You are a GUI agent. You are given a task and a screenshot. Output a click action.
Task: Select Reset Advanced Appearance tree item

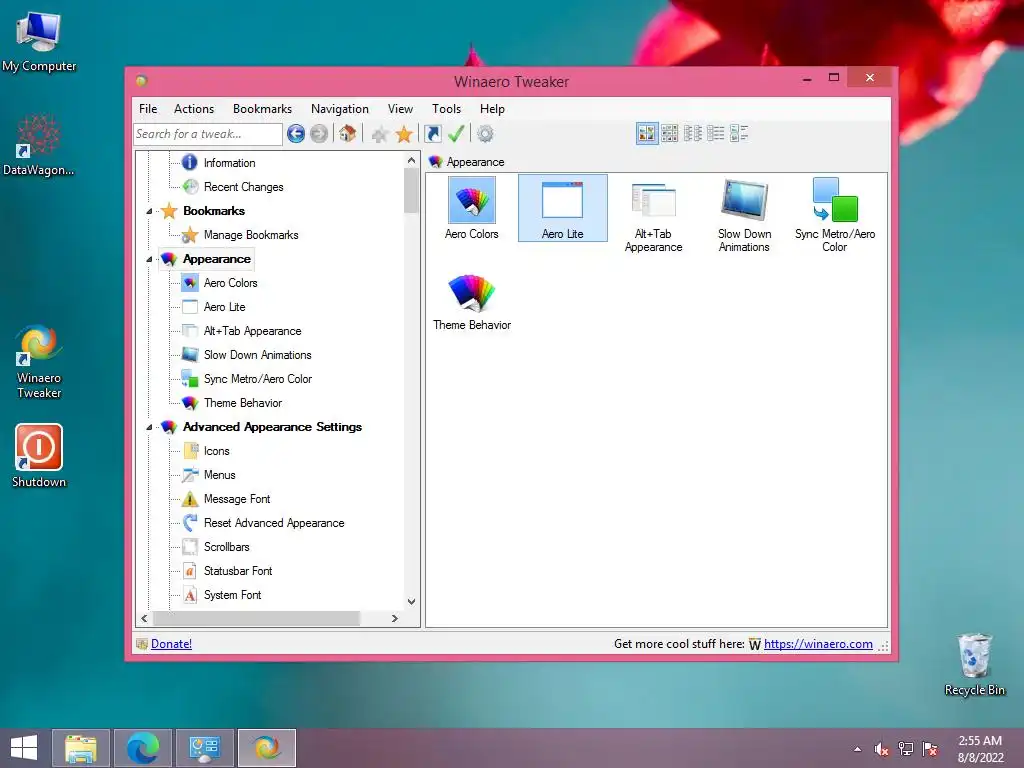click(x=274, y=523)
